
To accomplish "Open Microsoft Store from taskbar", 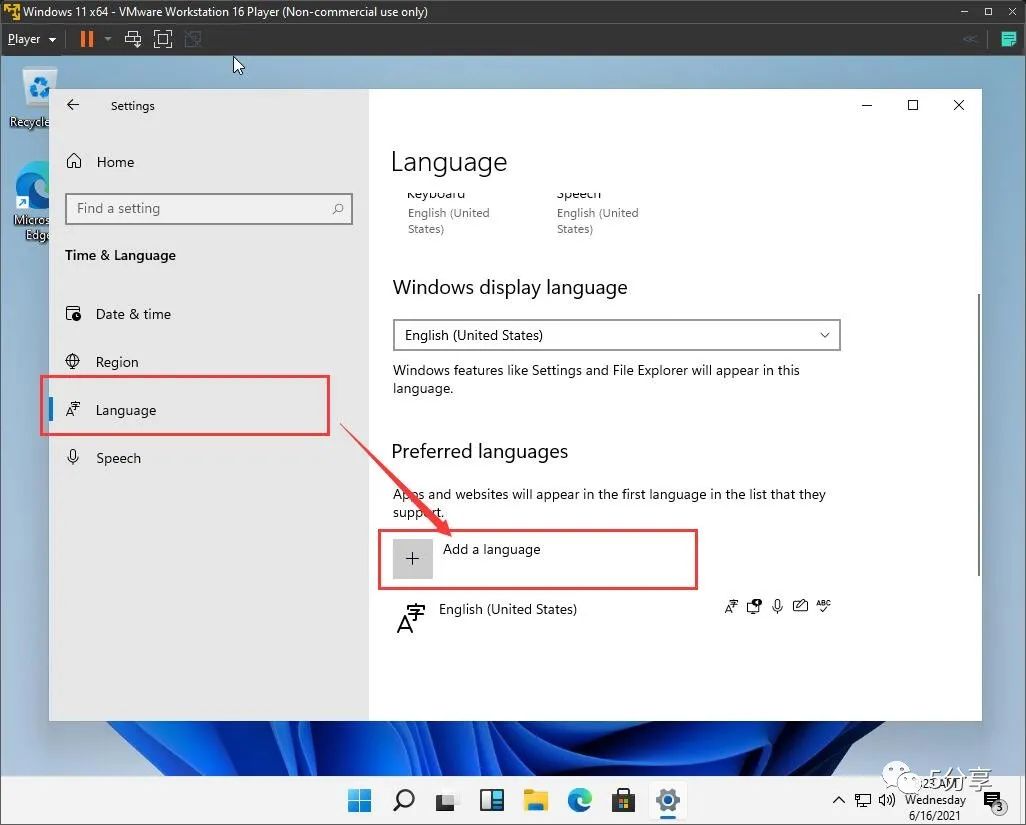I will pos(623,800).
